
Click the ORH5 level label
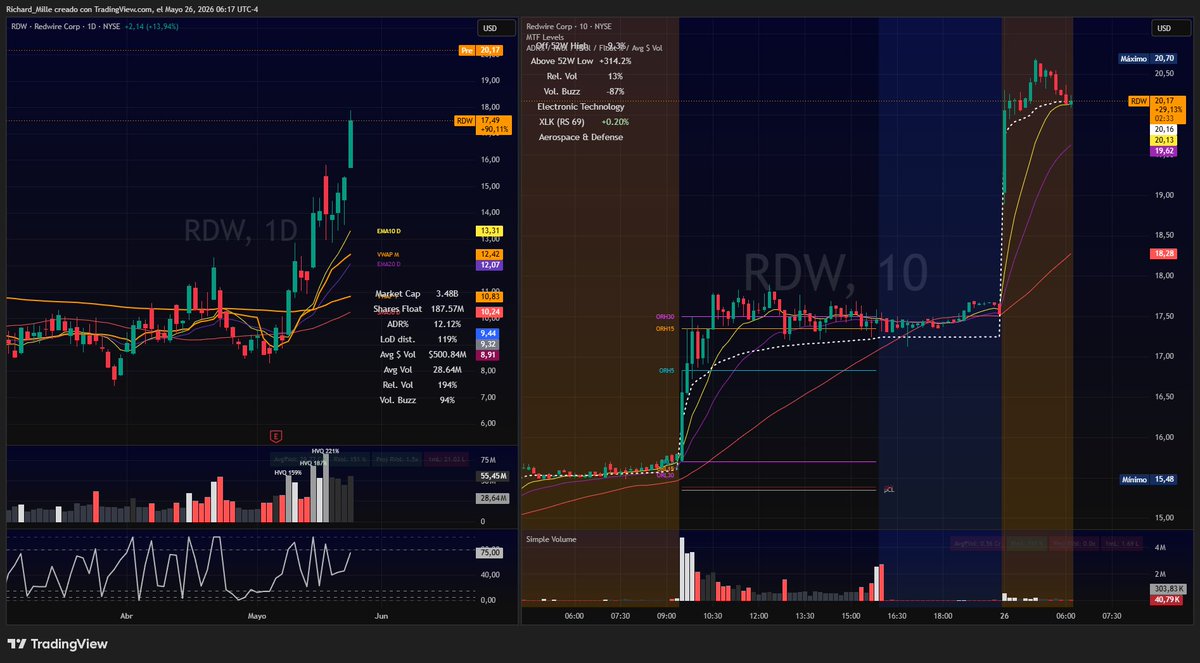[x=666, y=370]
